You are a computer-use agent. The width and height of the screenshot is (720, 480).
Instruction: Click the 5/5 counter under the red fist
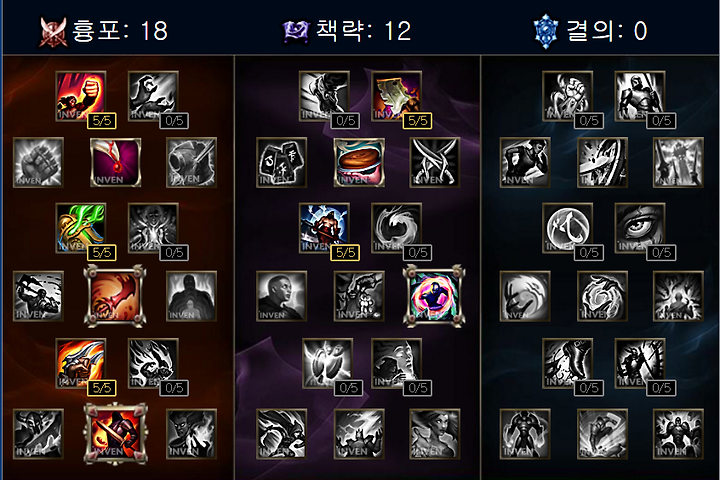click(101, 121)
